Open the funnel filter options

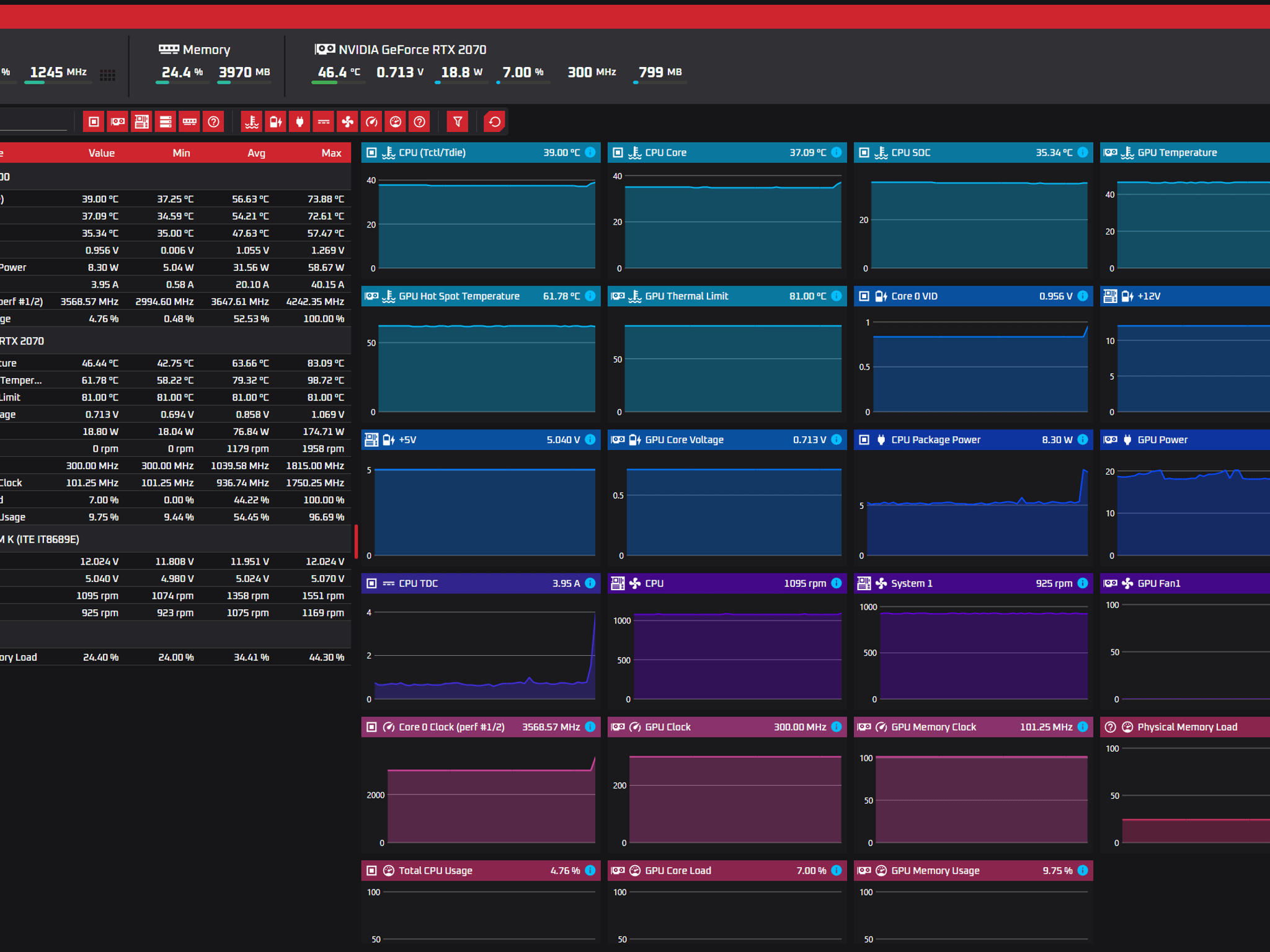pyautogui.click(x=458, y=122)
